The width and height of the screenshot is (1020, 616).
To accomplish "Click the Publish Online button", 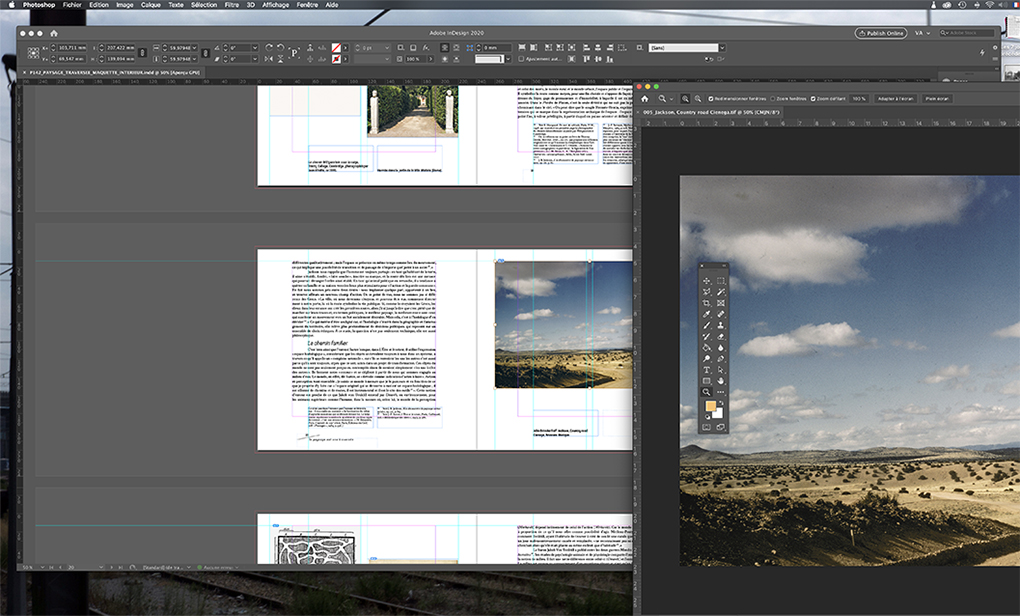I will click(881, 33).
